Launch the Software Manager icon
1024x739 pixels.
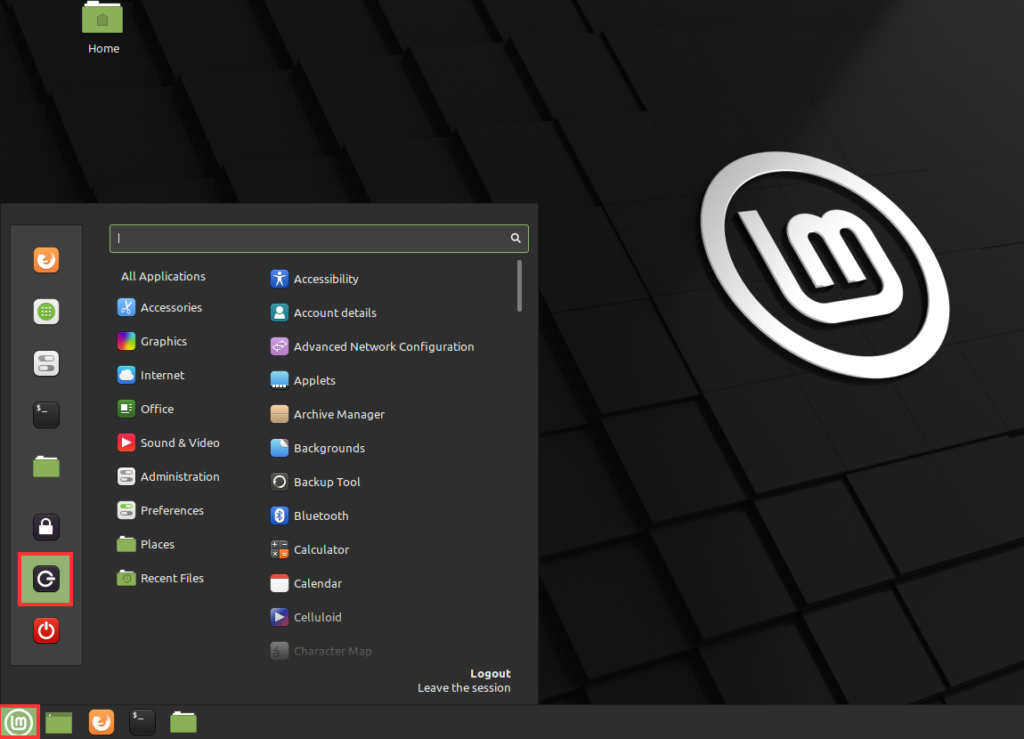(46, 311)
